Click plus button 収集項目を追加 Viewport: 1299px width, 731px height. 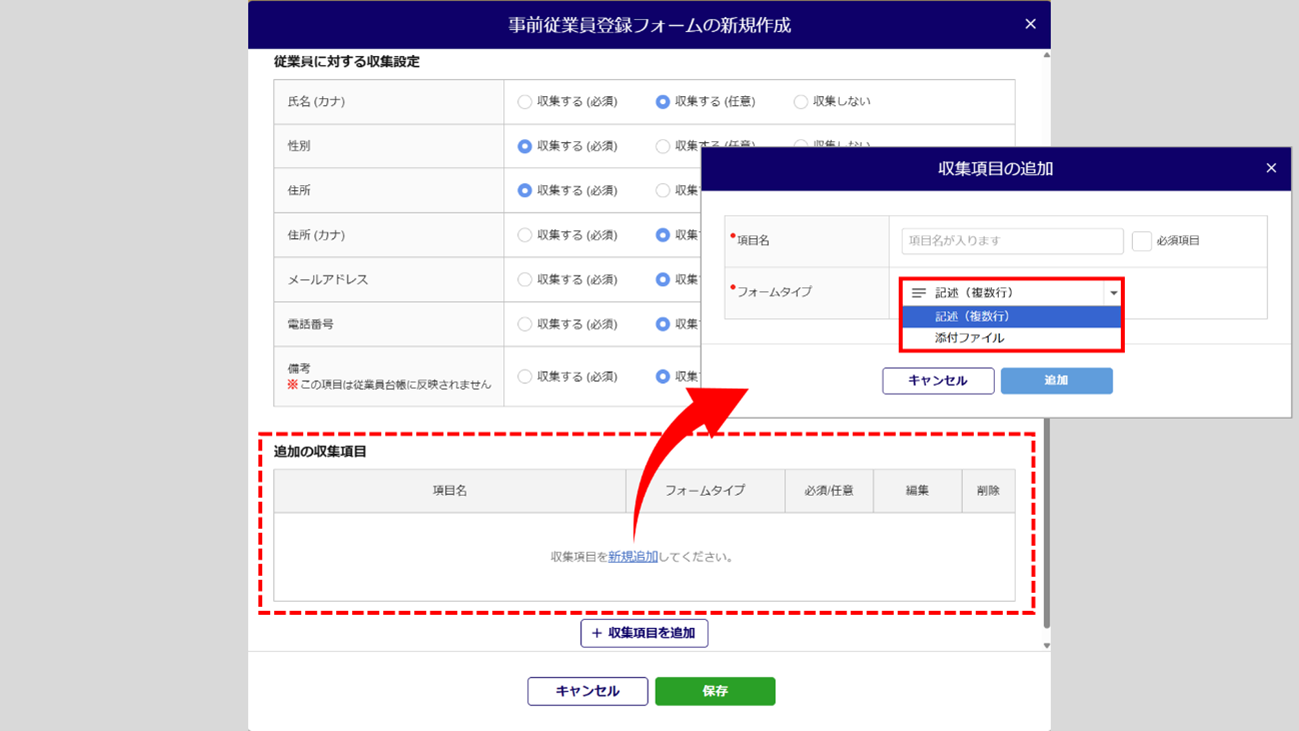(644, 633)
